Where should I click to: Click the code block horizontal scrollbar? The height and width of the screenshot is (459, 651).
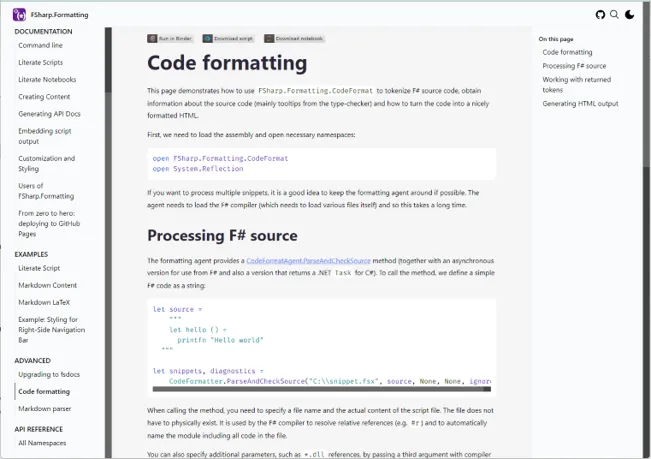(321, 389)
